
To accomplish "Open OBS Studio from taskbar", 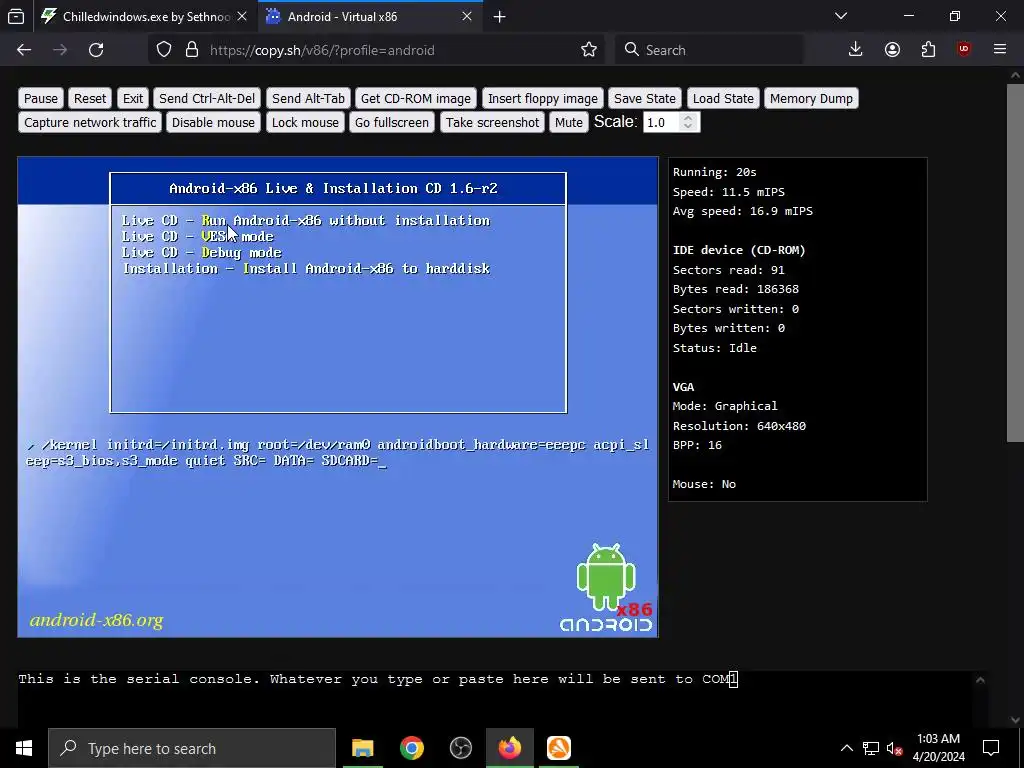I will click(x=460, y=748).
